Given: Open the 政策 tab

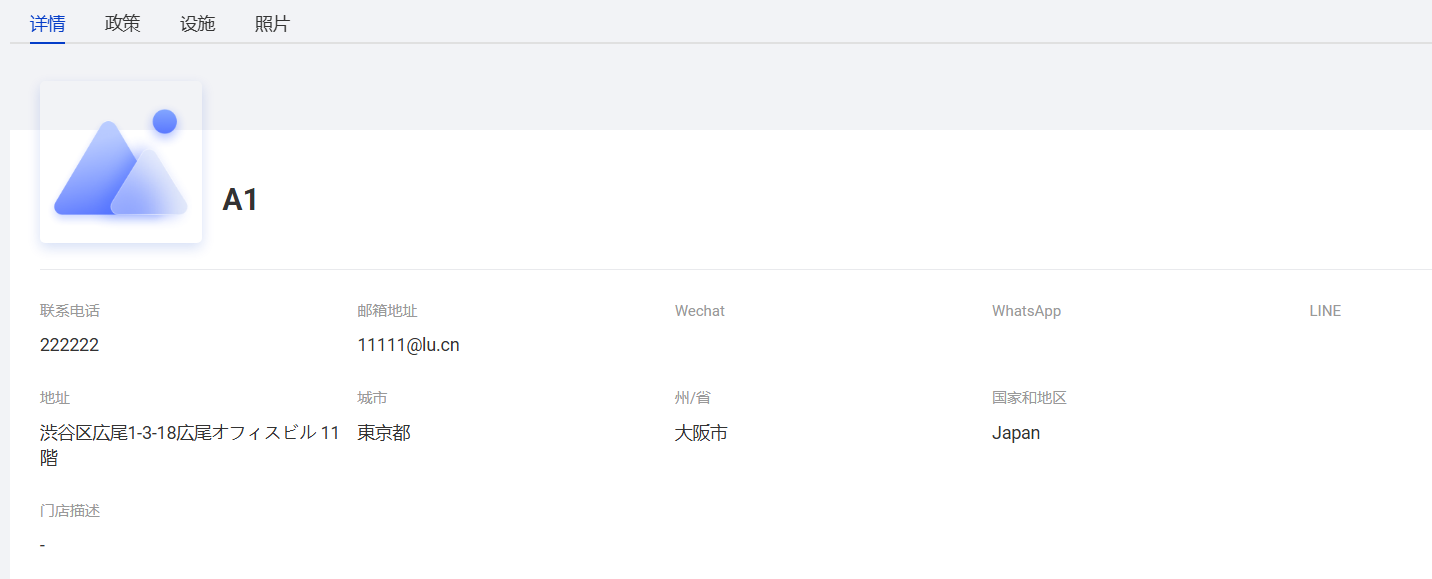Looking at the screenshot, I should [122, 24].
